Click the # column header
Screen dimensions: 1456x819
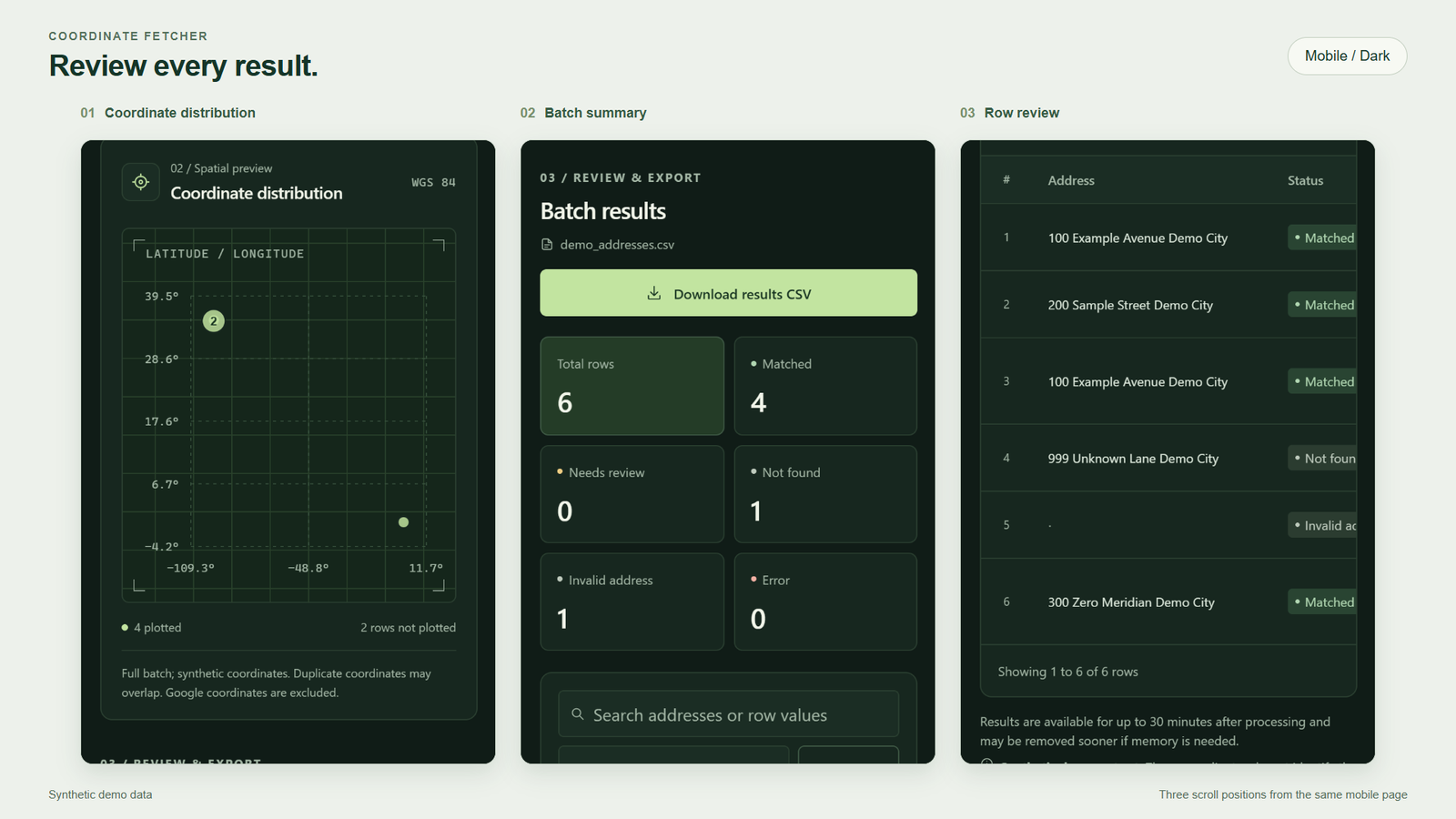pyautogui.click(x=1006, y=180)
